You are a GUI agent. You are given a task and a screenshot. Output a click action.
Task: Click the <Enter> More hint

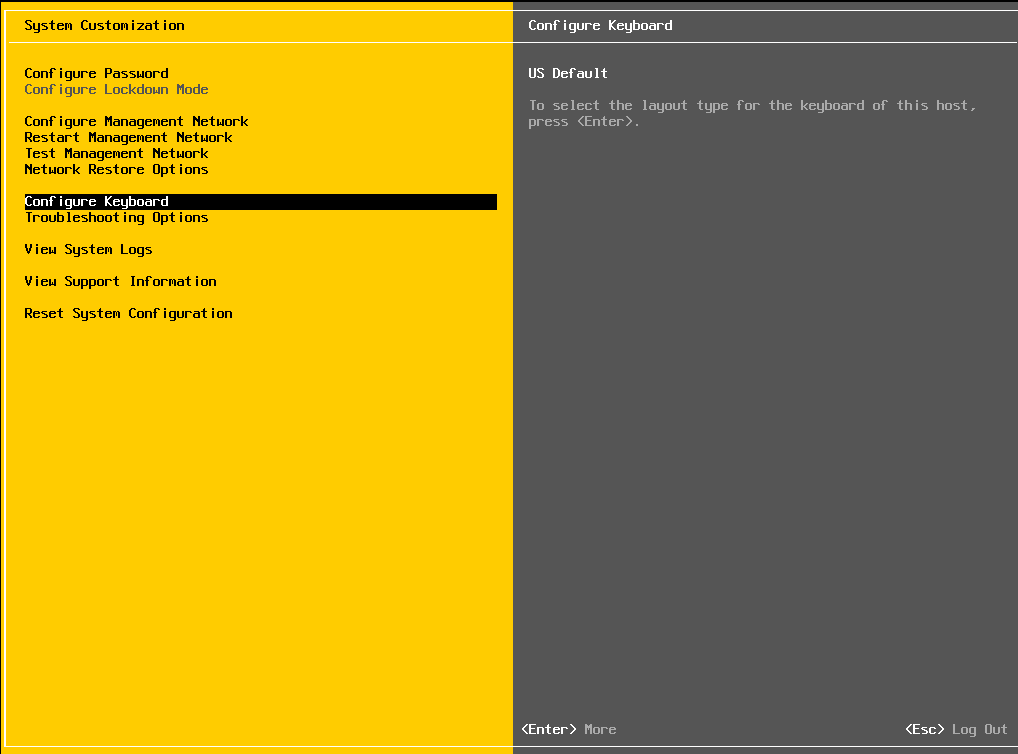569,729
